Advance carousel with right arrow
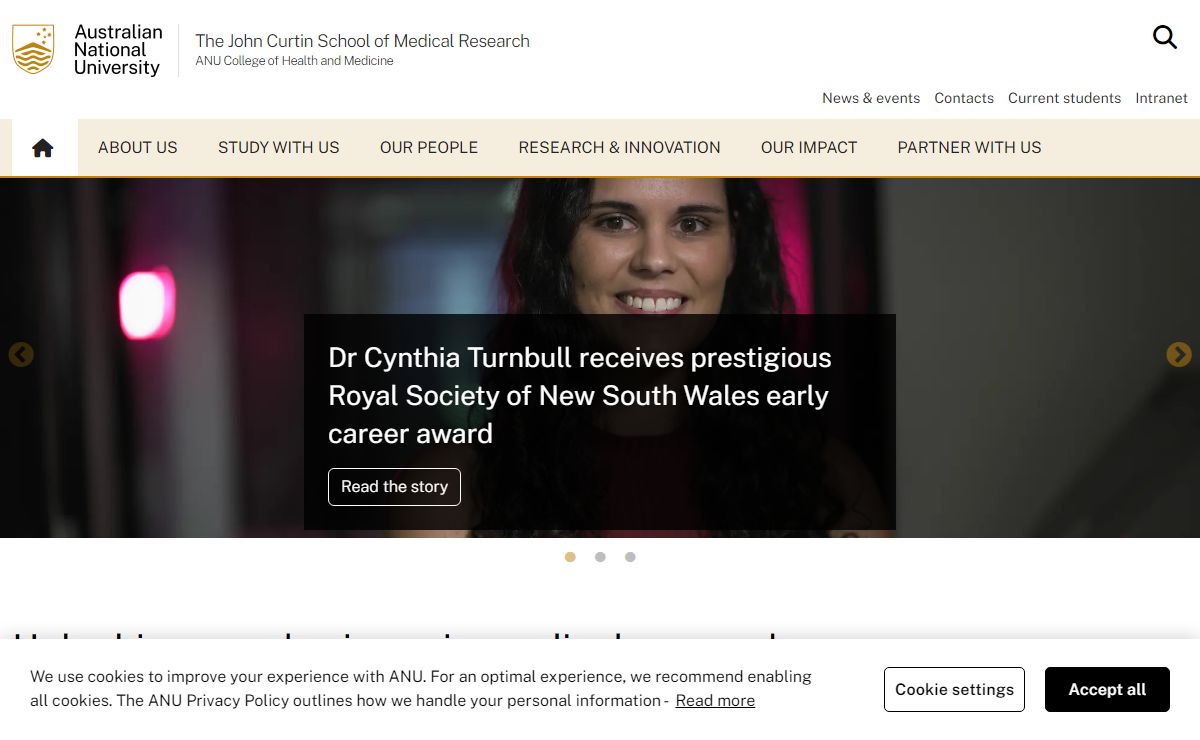Image resolution: width=1200 pixels, height=740 pixels. [x=1179, y=355]
